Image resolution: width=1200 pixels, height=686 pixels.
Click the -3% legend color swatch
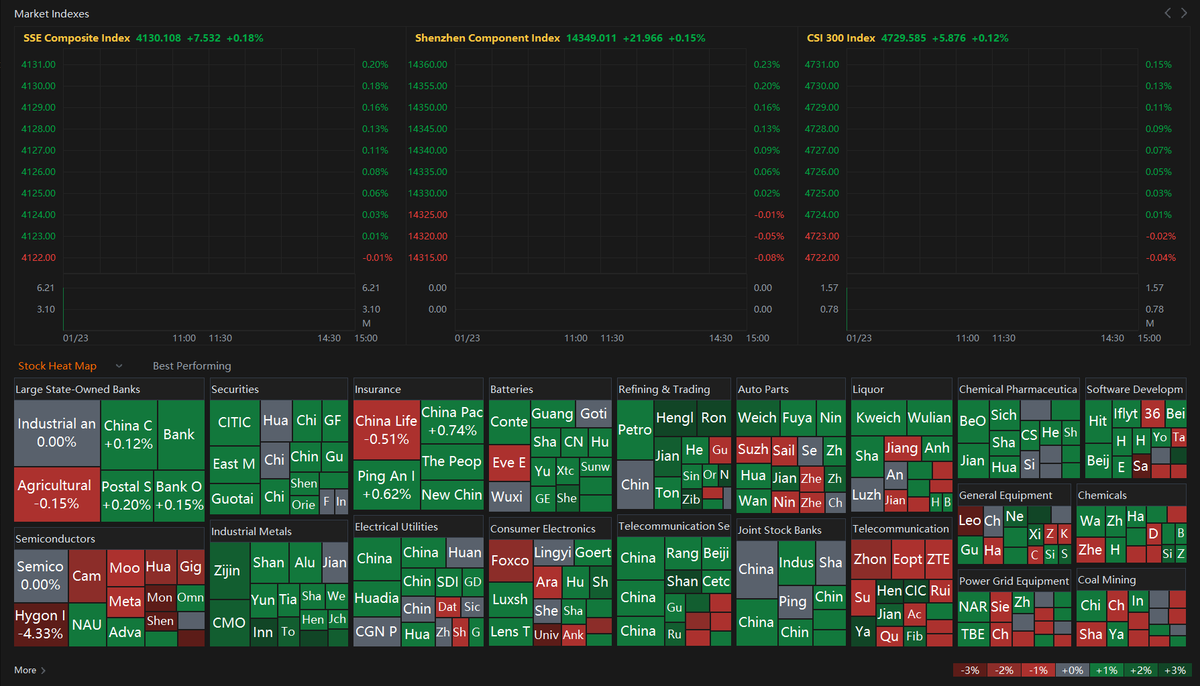969,670
